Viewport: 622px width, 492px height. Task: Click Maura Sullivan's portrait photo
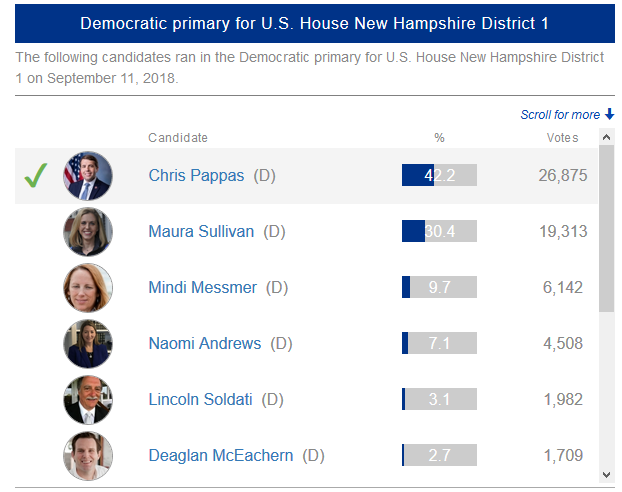point(87,232)
